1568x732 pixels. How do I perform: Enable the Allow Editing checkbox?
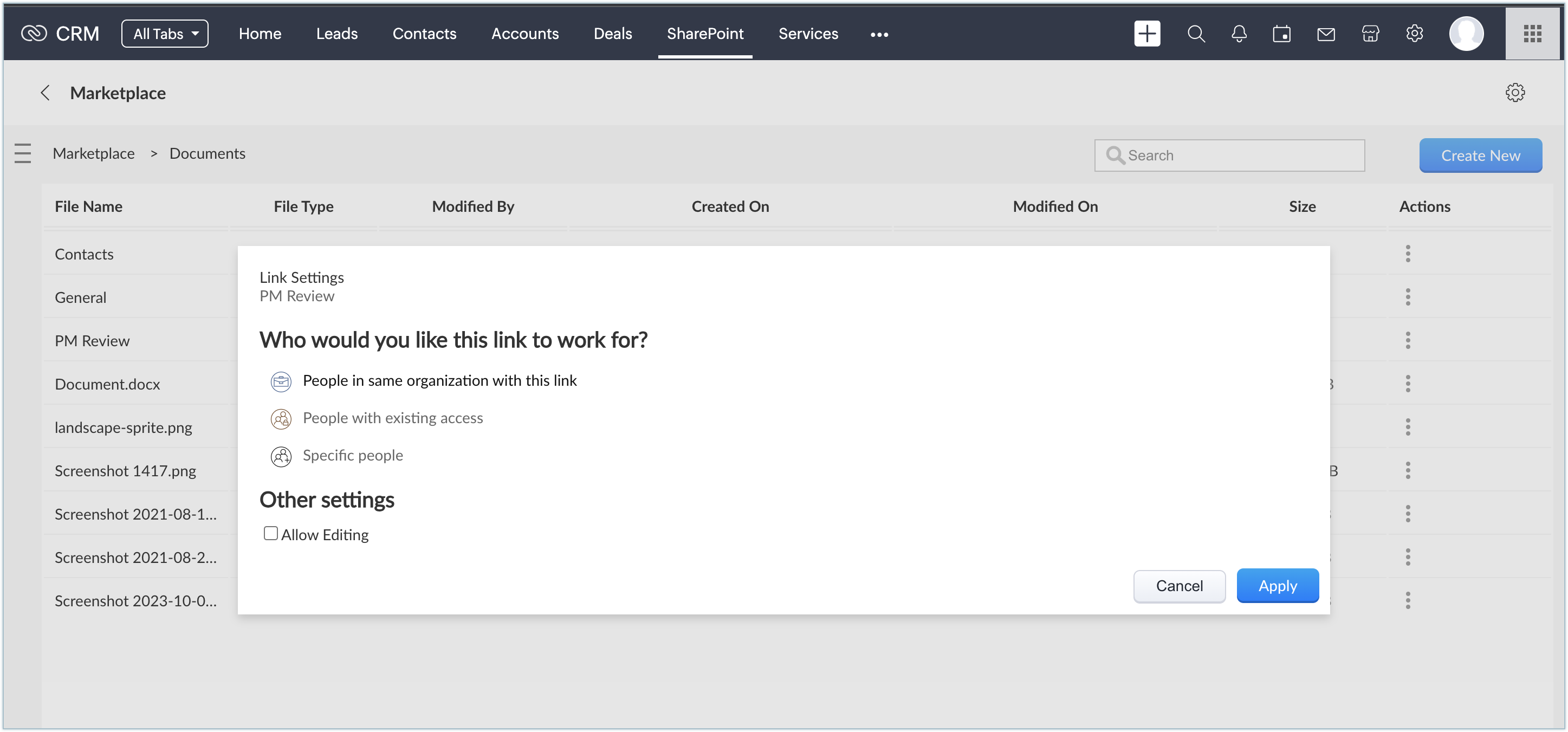(x=271, y=533)
